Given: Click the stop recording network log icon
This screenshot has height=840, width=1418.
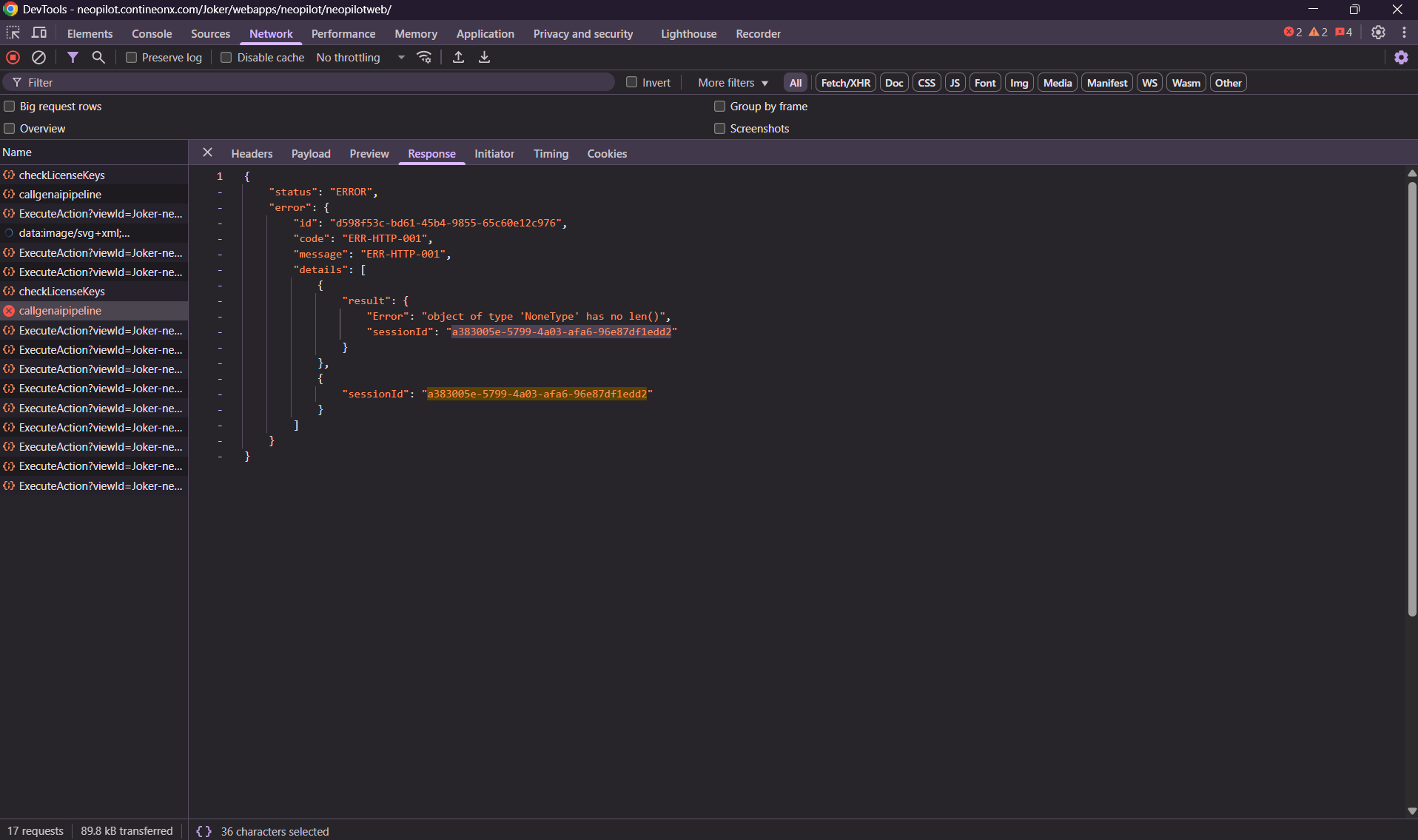Looking at the screenshot, I should pos(13,58).
